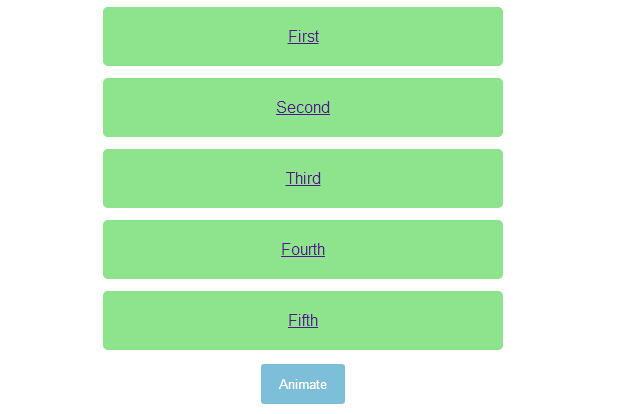Click green box area right of Fifth link
Image resolution: width=630 pixels, height=414 pixels.
pos(420,321)
